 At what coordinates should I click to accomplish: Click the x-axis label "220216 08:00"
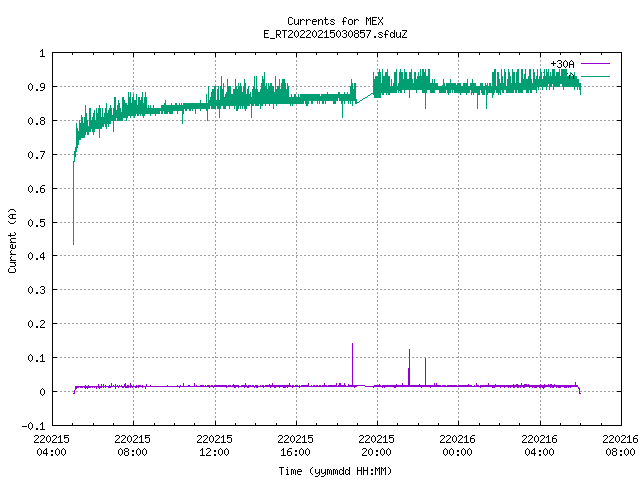click(620, 445)
